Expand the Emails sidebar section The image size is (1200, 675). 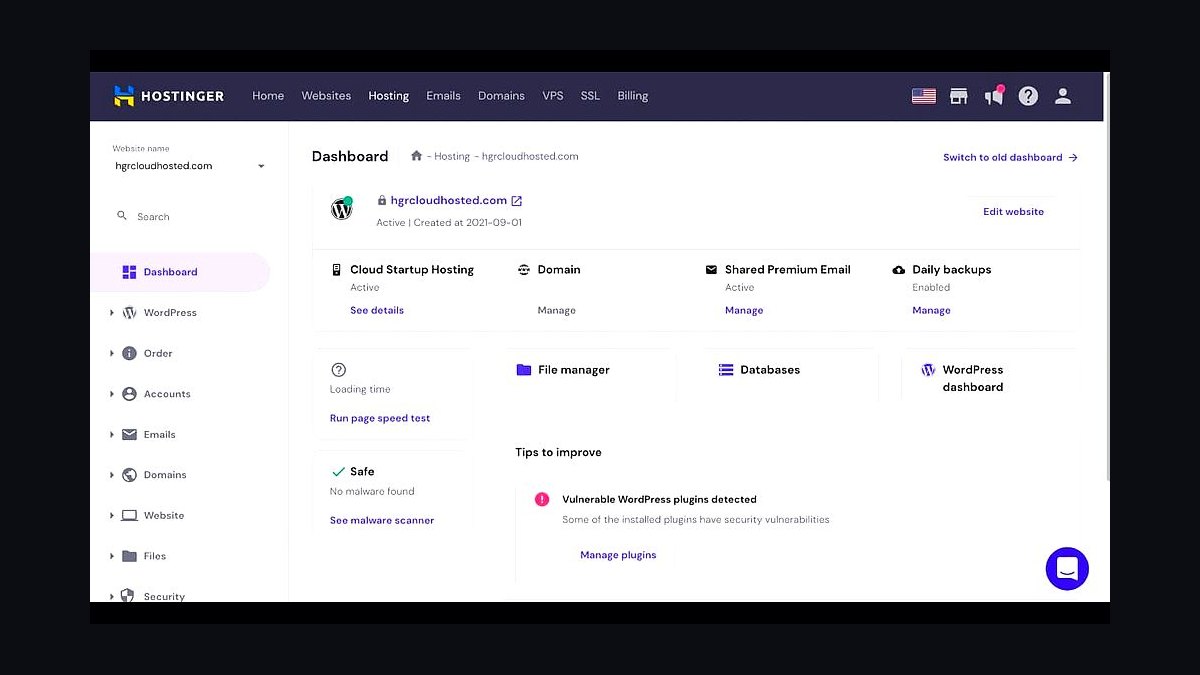pos(112,435)
